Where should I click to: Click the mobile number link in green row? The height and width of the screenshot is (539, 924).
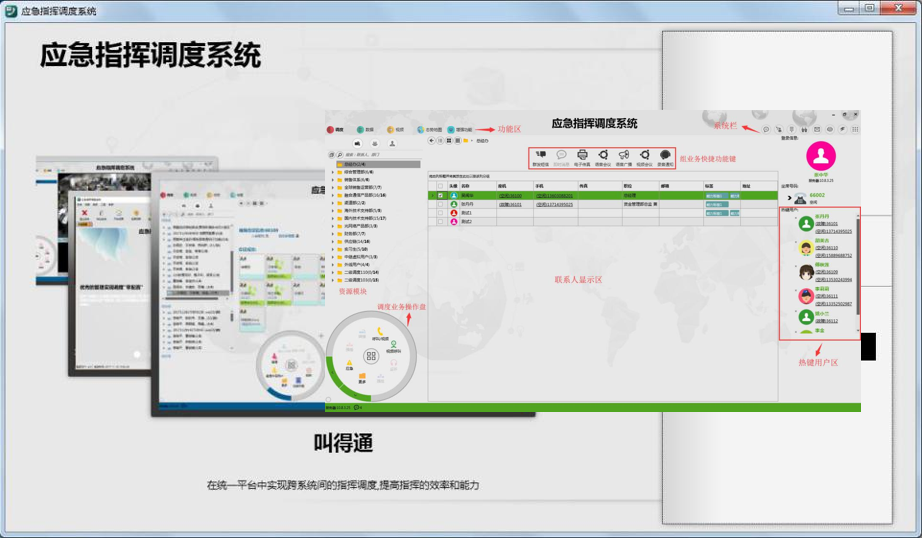click(x=554, y=196)
